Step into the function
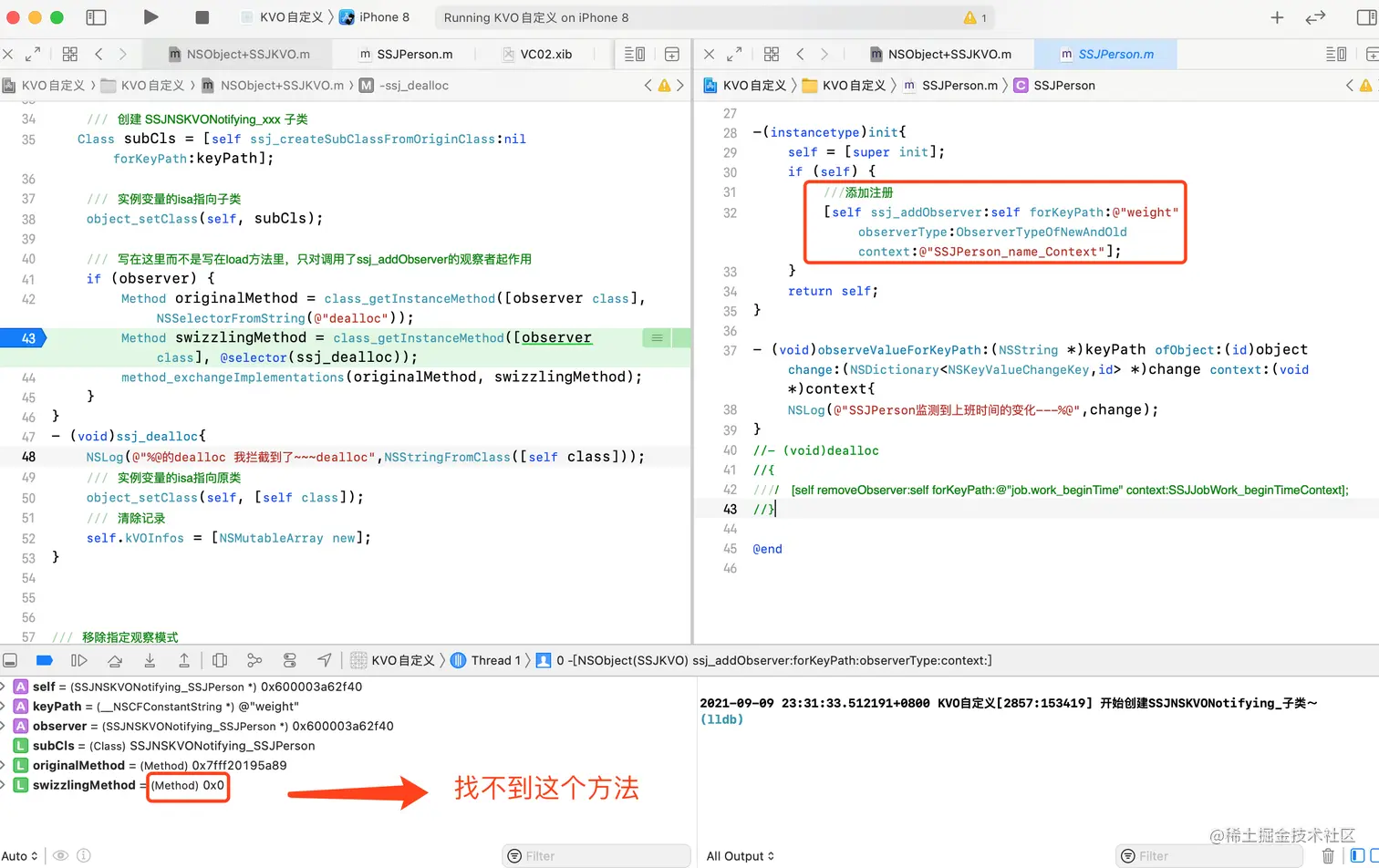The image size is (1379, 868). [x=150, y=660]
